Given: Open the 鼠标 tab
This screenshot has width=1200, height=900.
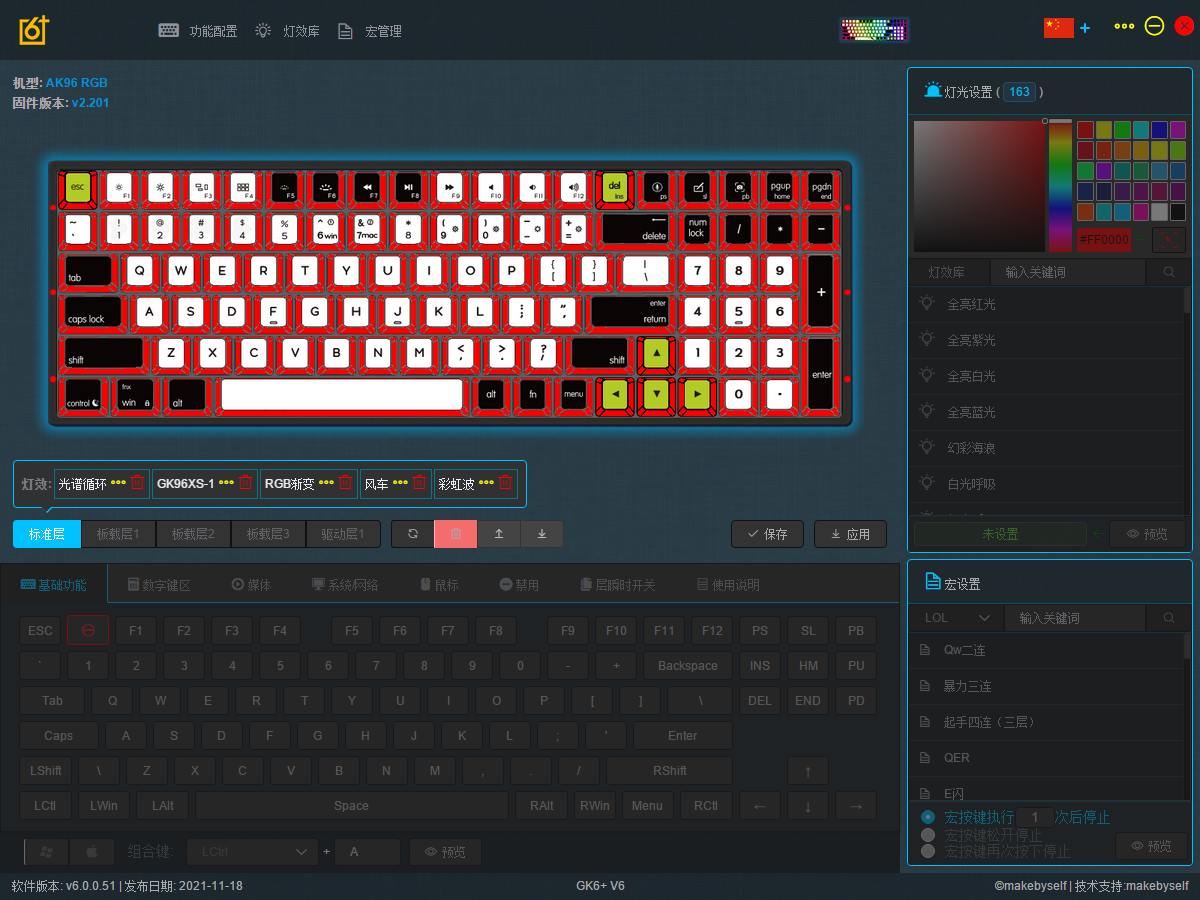Looking at the screenshot, I should (439, 585).
